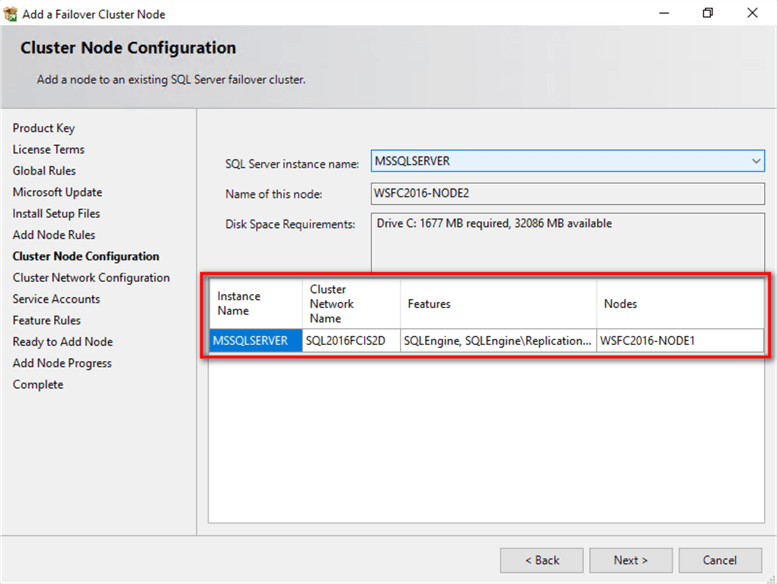This screenshot has width=777, height=584.
Task: Click the Features column header
Action: [x=499, y=304]
